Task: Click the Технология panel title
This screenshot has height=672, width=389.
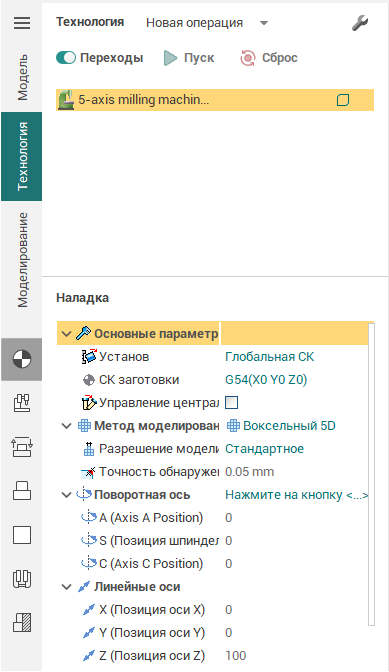Action: [x=90, y=22]
